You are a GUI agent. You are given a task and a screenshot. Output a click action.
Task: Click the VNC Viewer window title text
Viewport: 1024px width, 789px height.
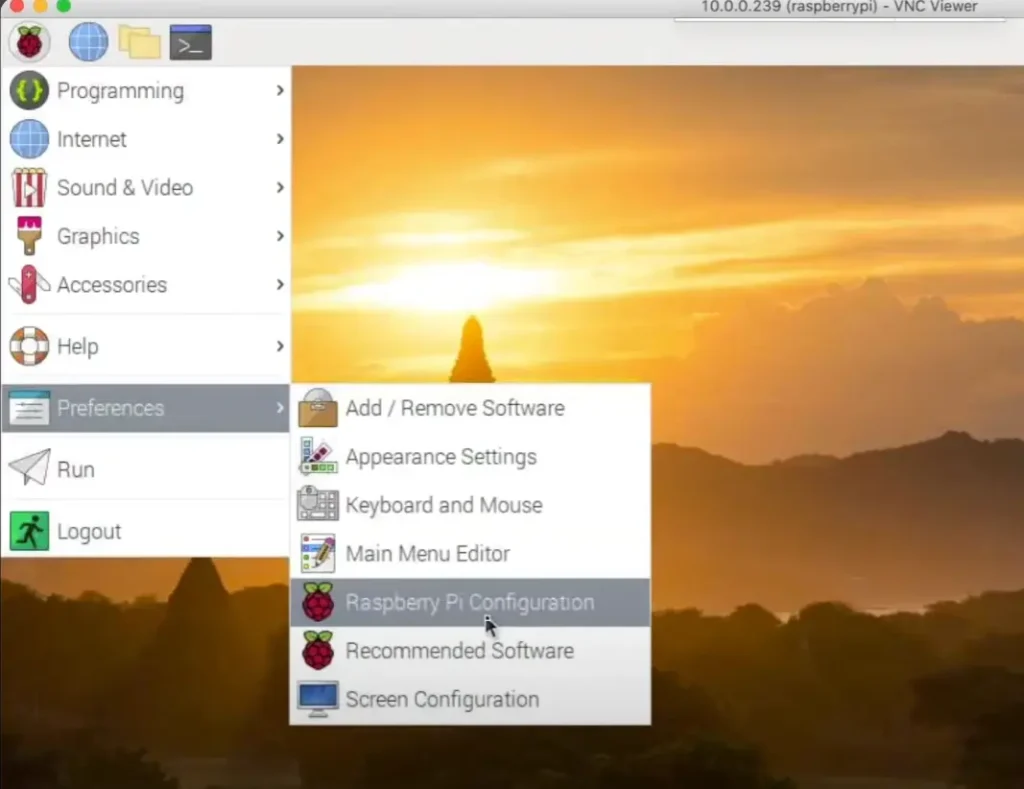(x=839, y=7)
